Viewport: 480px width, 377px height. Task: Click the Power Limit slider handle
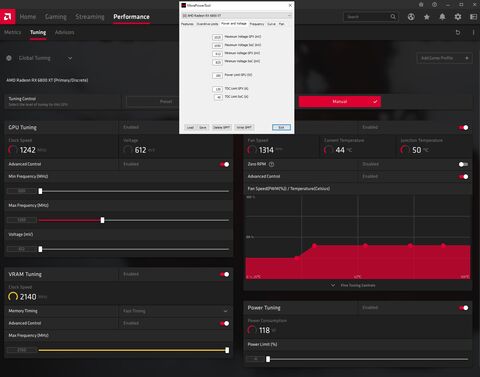pyautogui.click(x=268, y=359)
